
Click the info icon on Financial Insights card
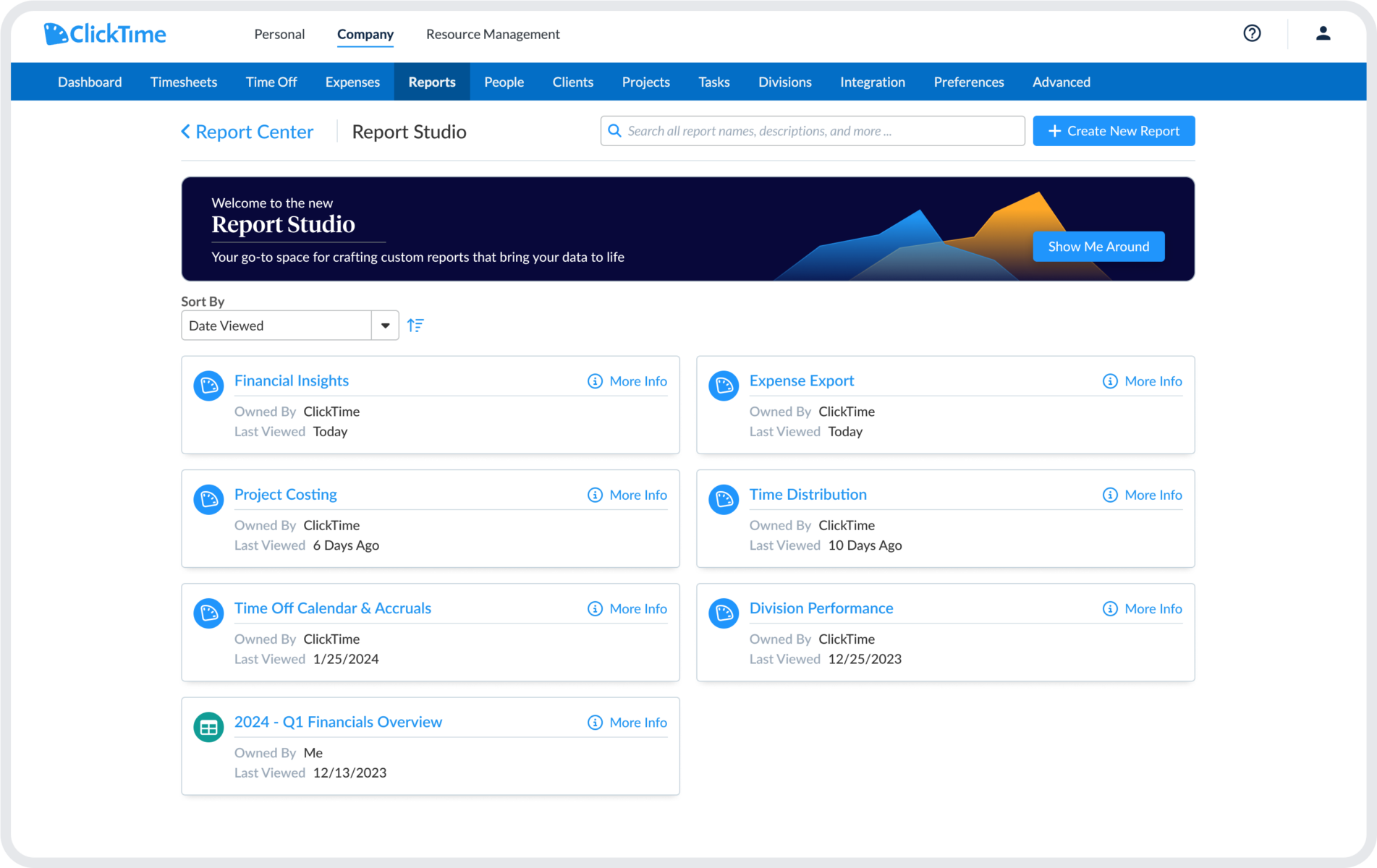tap(595, 381)
